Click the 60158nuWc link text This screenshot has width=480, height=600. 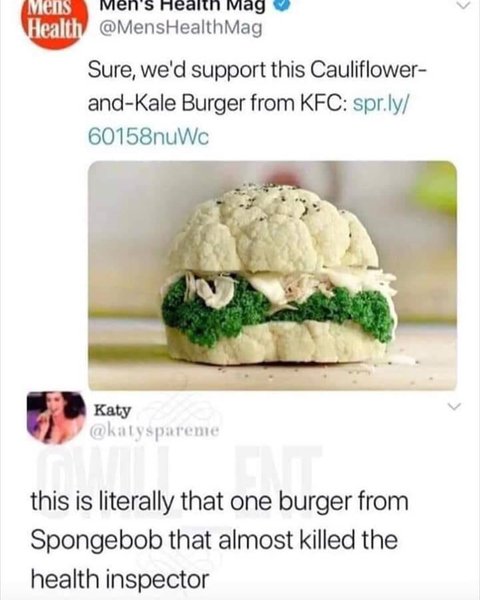149,137
